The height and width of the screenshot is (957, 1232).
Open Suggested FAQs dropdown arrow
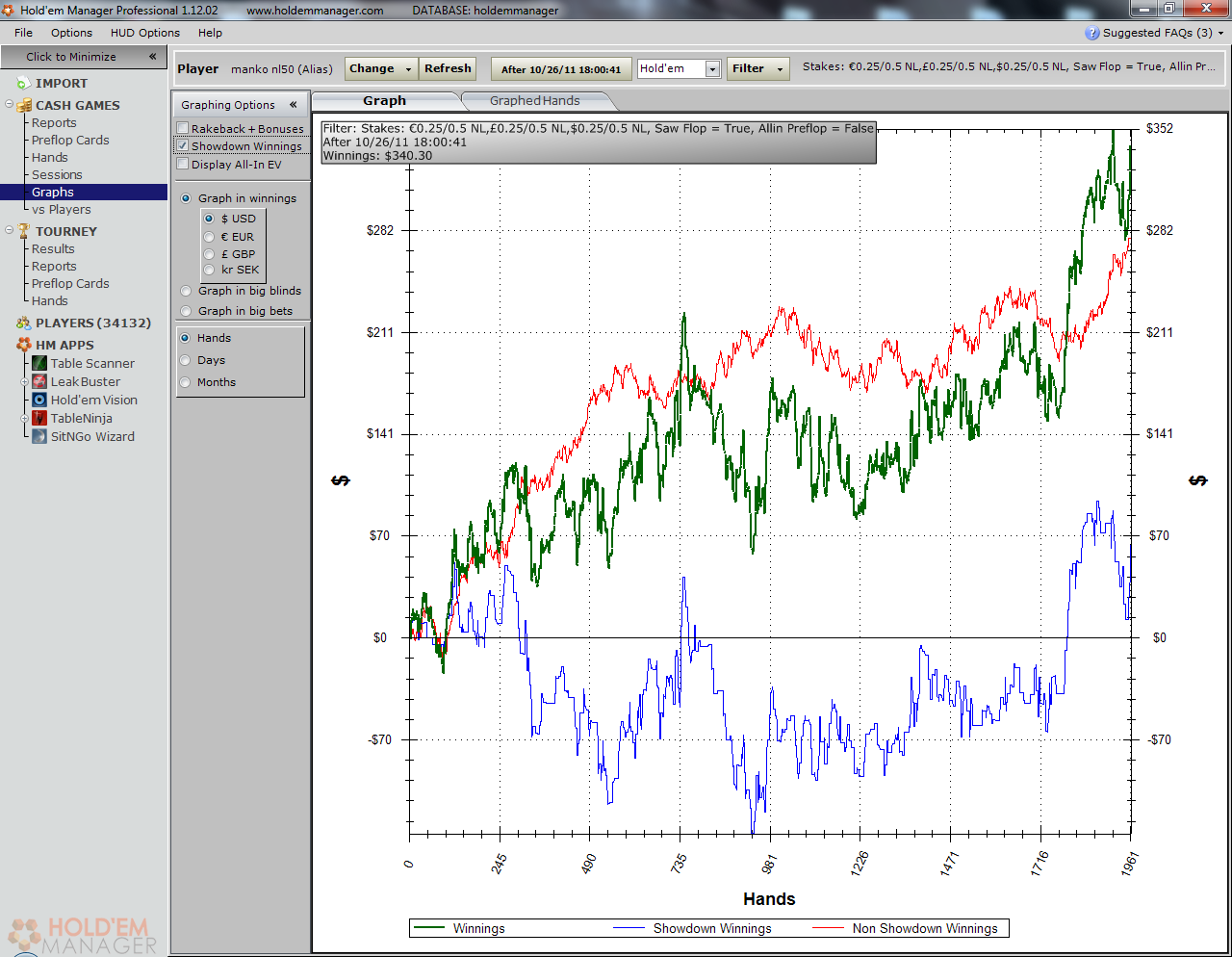pyautogui.click(x=1221, y=33)
